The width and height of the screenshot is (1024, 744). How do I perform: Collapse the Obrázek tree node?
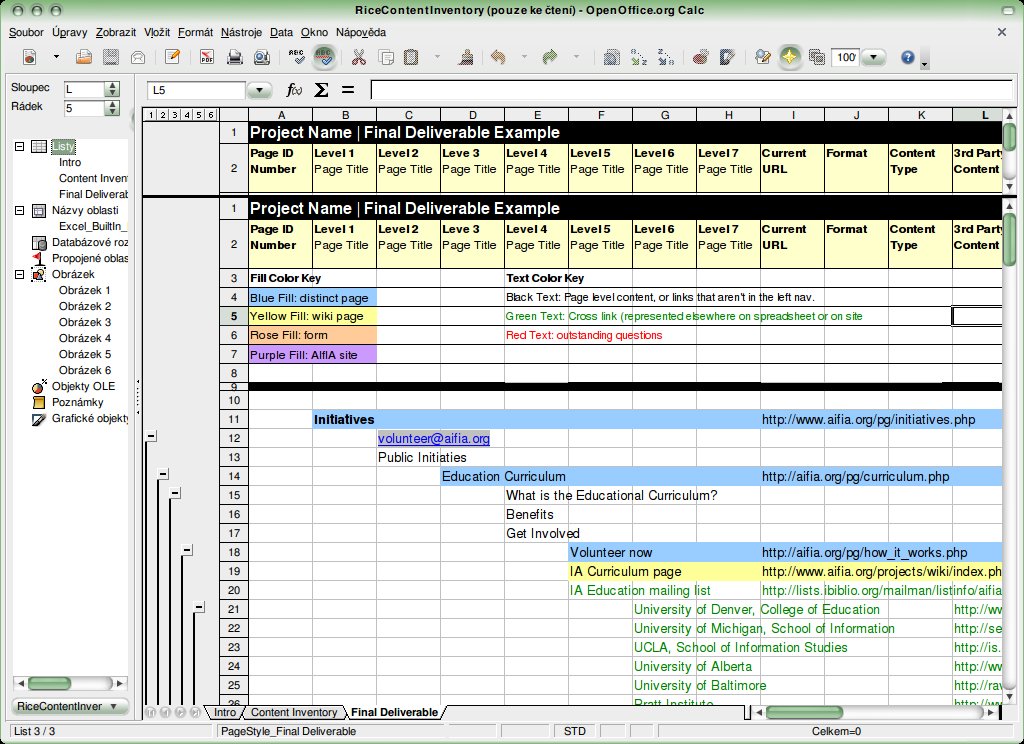pos(20,274)
